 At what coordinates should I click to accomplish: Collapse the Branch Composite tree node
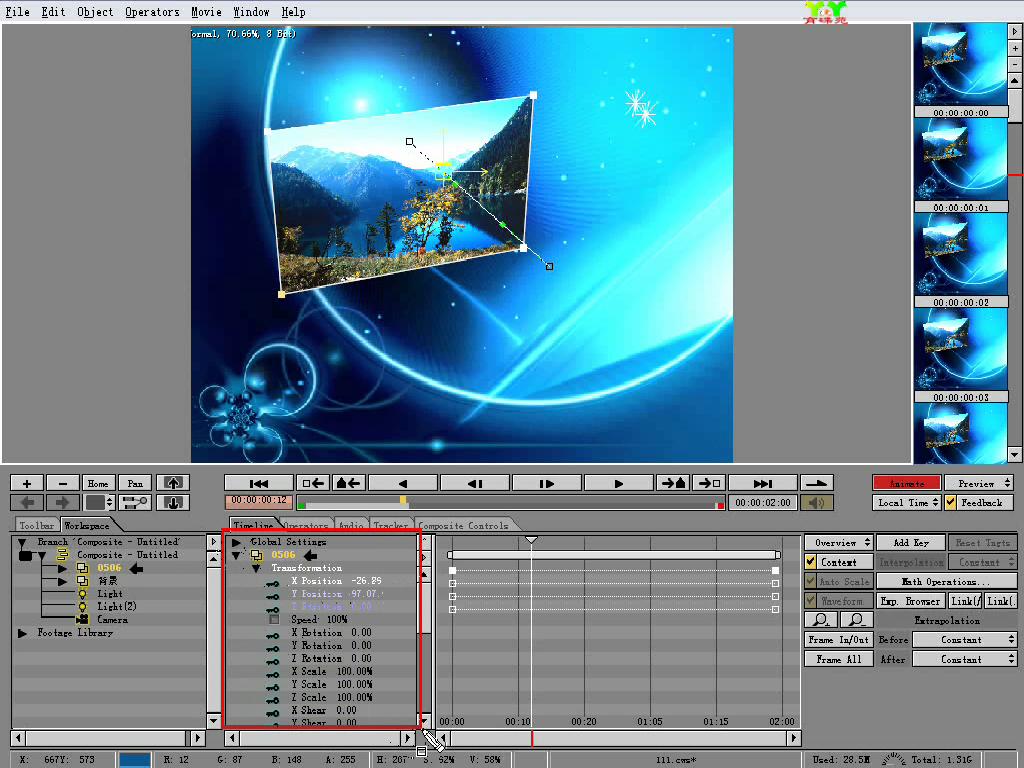22,542
